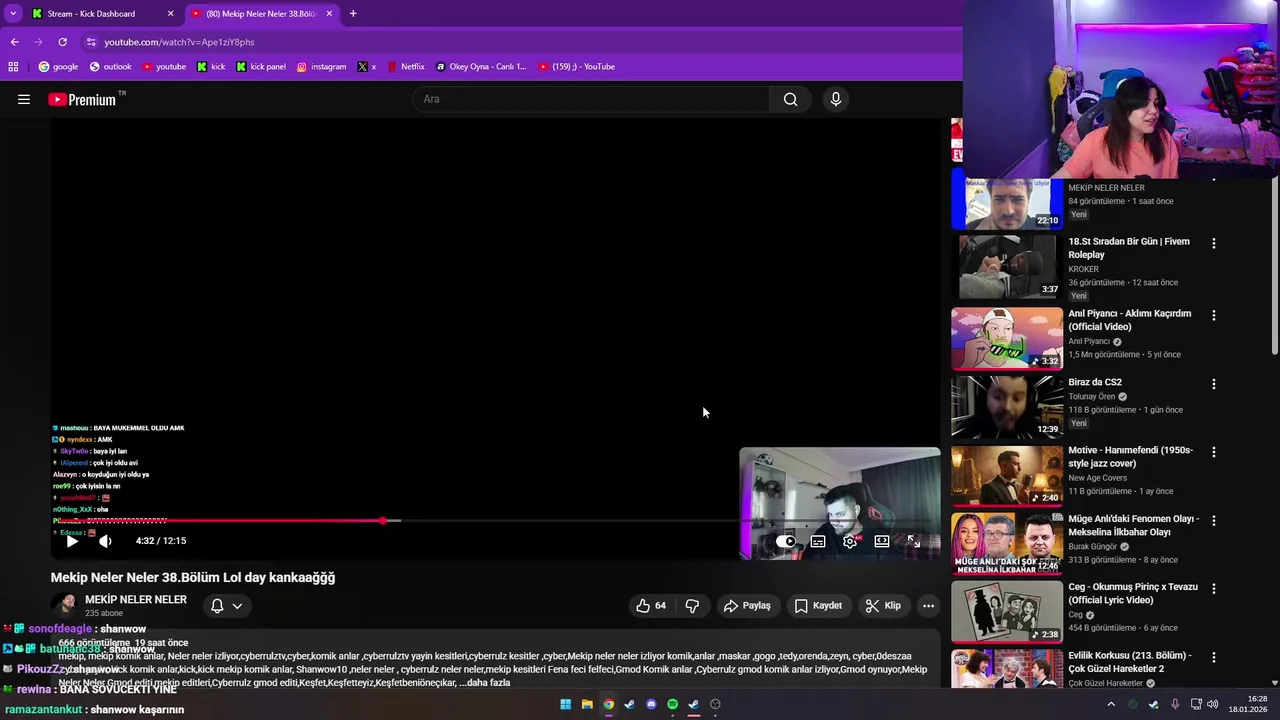This screenshot has height=720, width=1280.
Task: Go back in browser
Action: pyautogui.click(x=14, y=42)
